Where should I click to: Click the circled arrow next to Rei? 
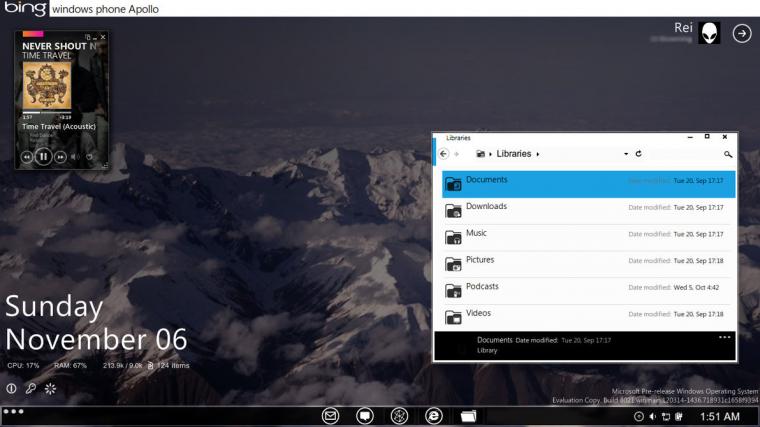(742, 33)
